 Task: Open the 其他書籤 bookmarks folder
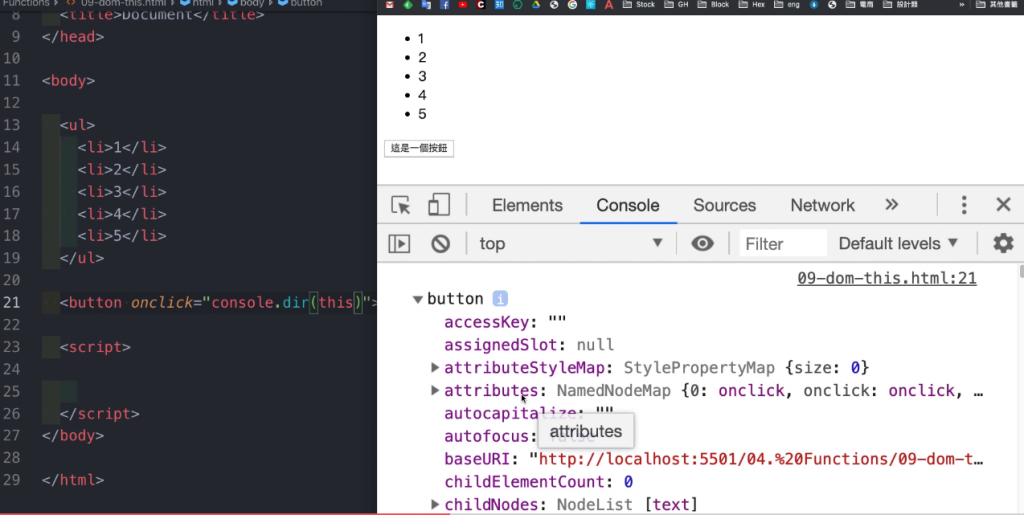[997, 5]
